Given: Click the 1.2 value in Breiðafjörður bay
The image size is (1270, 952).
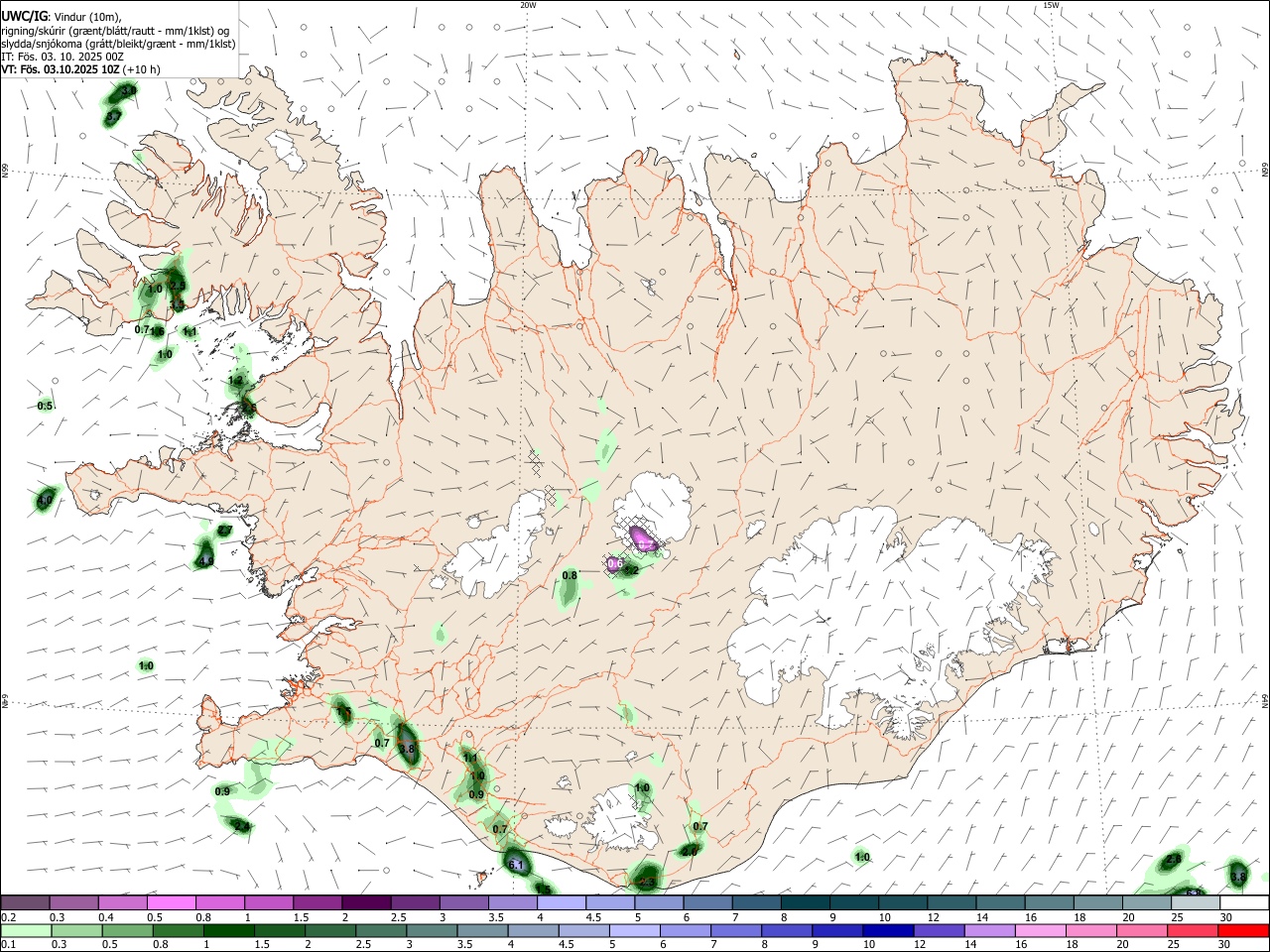Looking at the screenshot, I should pos(235,380).
